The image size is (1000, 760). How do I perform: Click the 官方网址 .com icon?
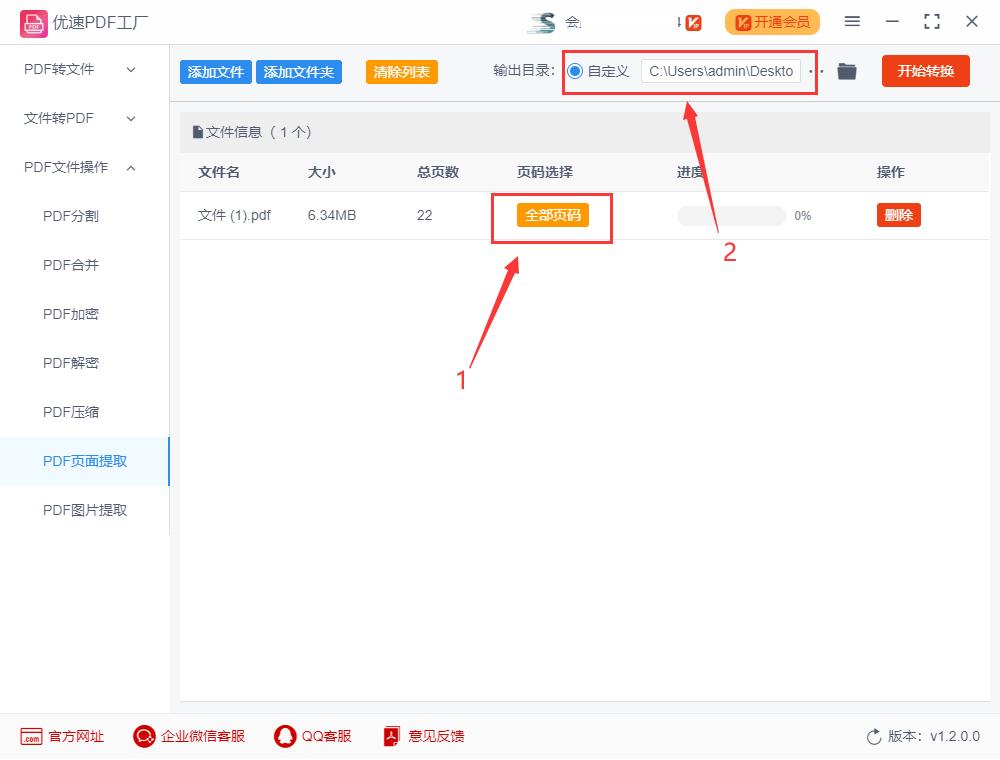click(31, 736)
